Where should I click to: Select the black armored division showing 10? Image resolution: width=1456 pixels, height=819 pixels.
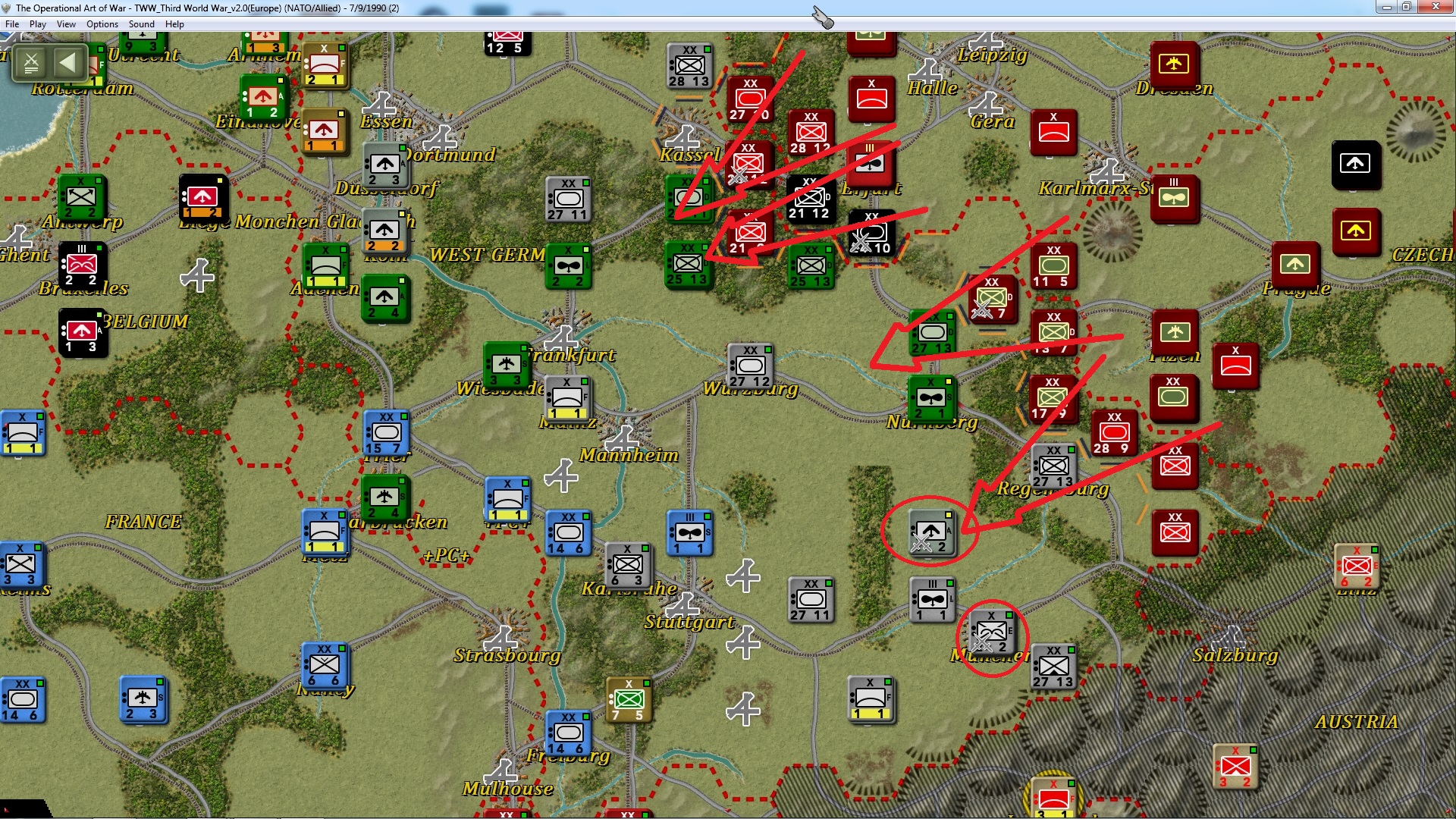coord(871,233)
